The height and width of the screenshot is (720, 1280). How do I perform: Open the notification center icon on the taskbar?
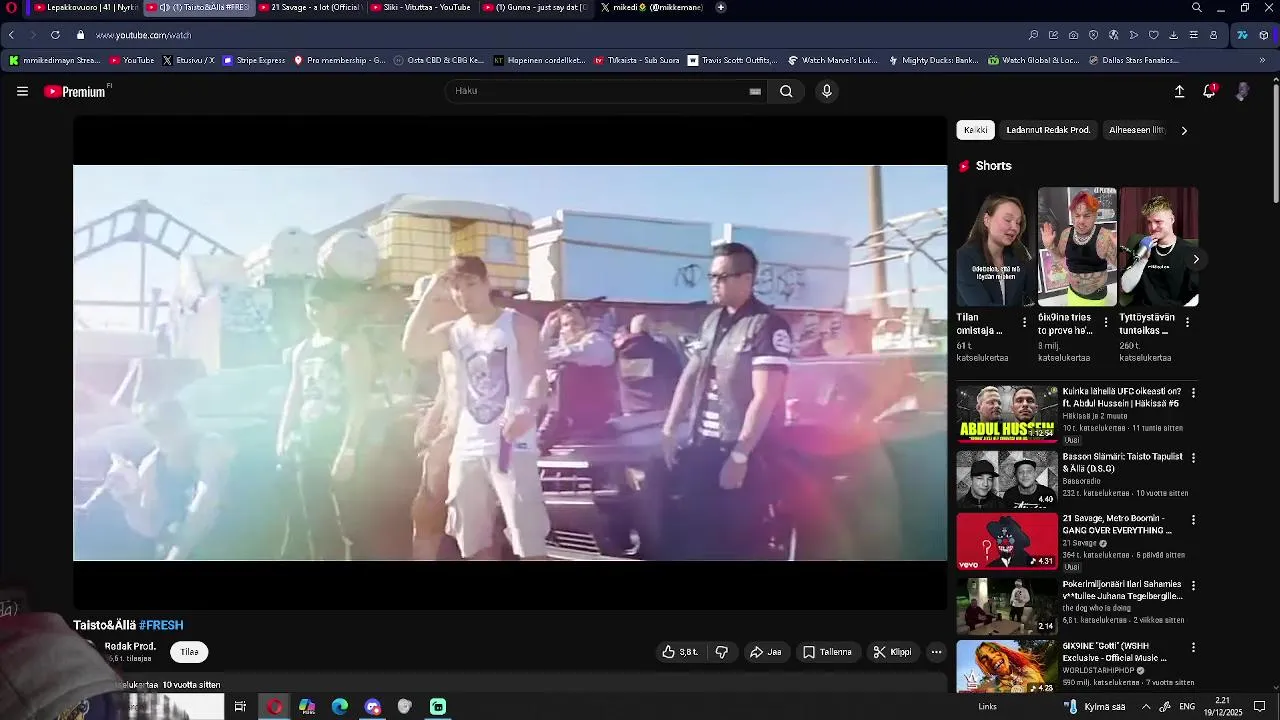tap(1260, 706)
